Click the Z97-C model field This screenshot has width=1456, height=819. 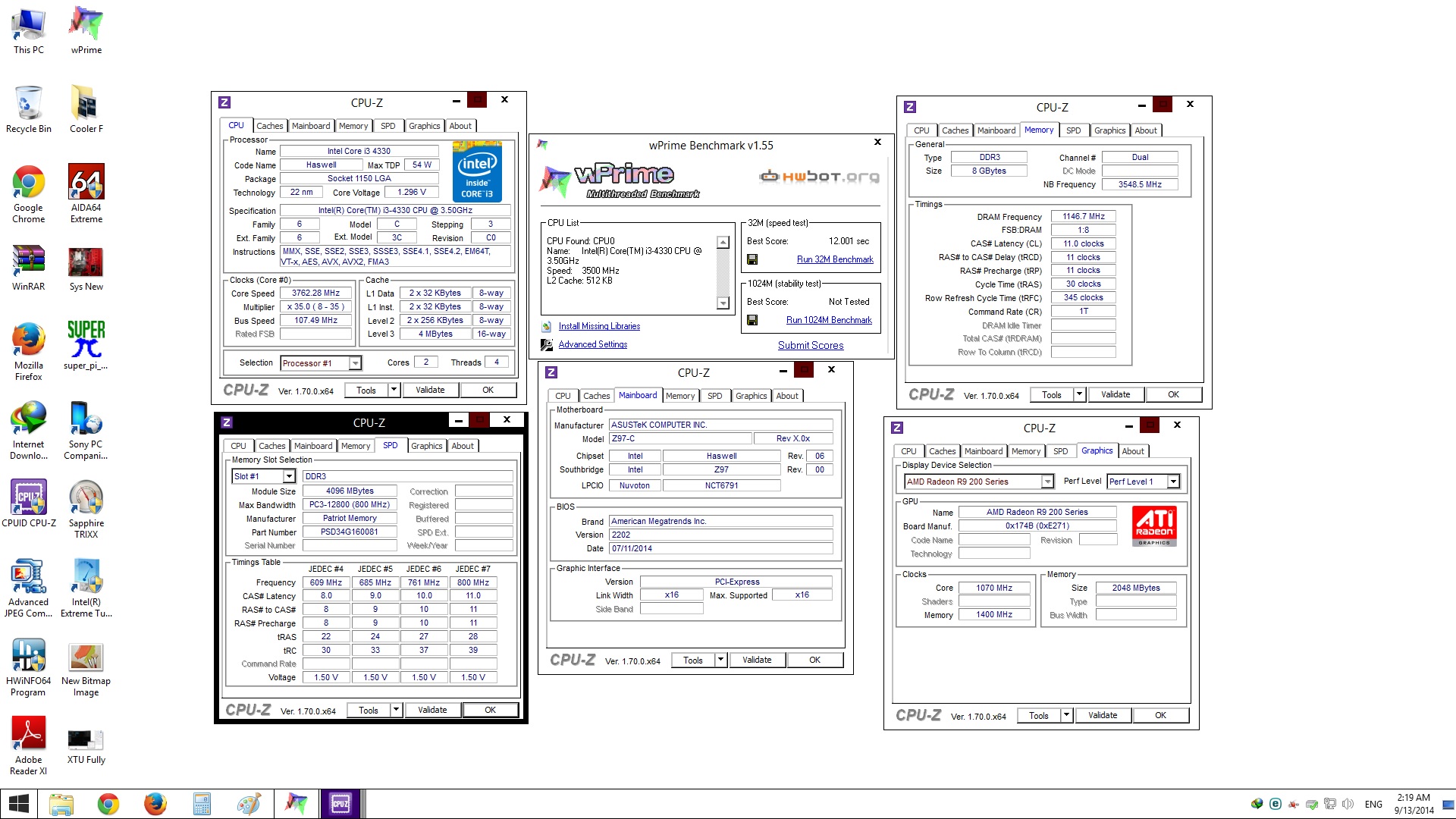point(680,438)
